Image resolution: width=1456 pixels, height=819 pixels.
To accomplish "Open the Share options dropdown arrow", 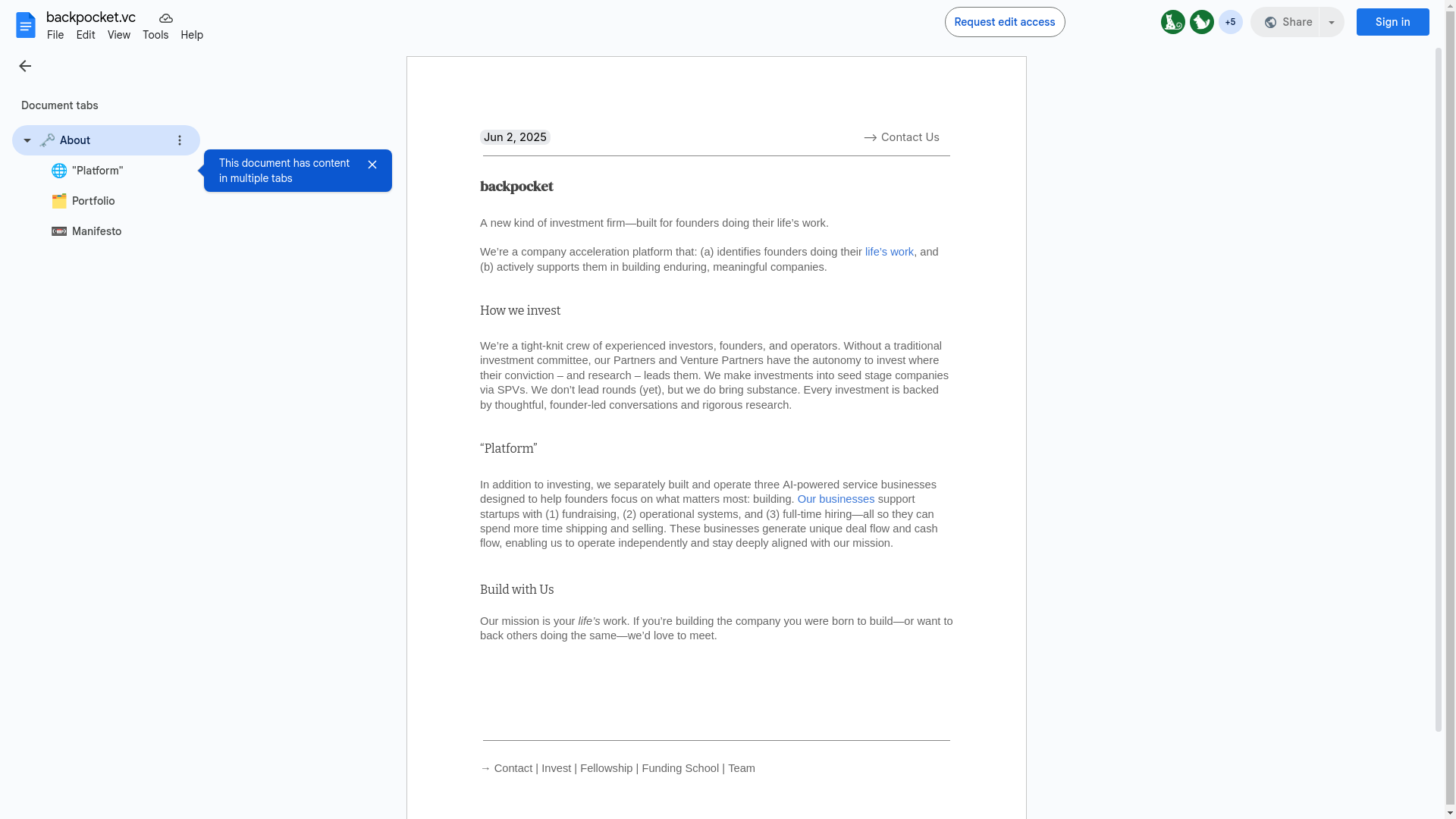I will pyautogui.click(x=1332, y=22).
